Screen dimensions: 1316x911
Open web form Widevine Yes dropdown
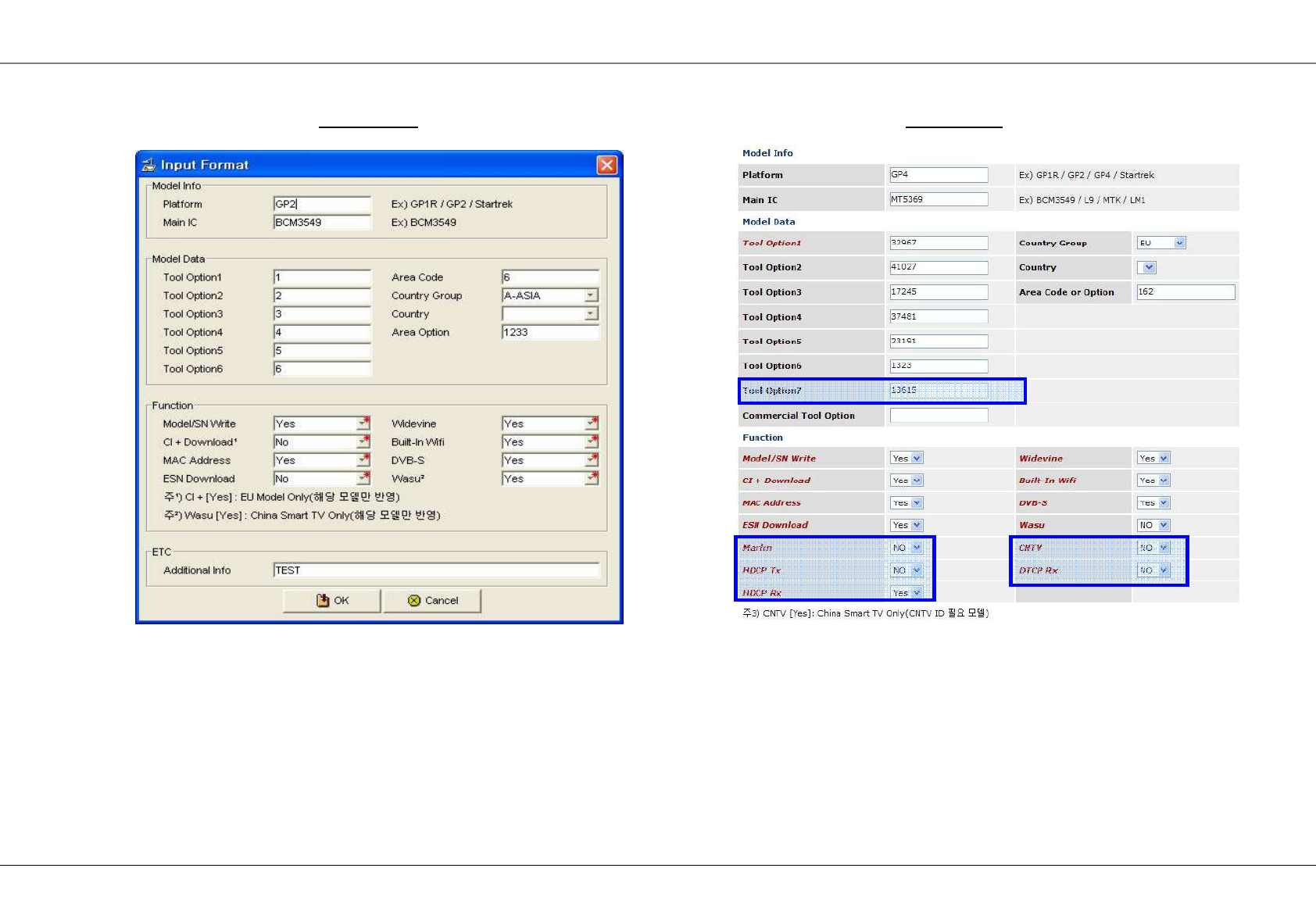[x=1153, y=459]
